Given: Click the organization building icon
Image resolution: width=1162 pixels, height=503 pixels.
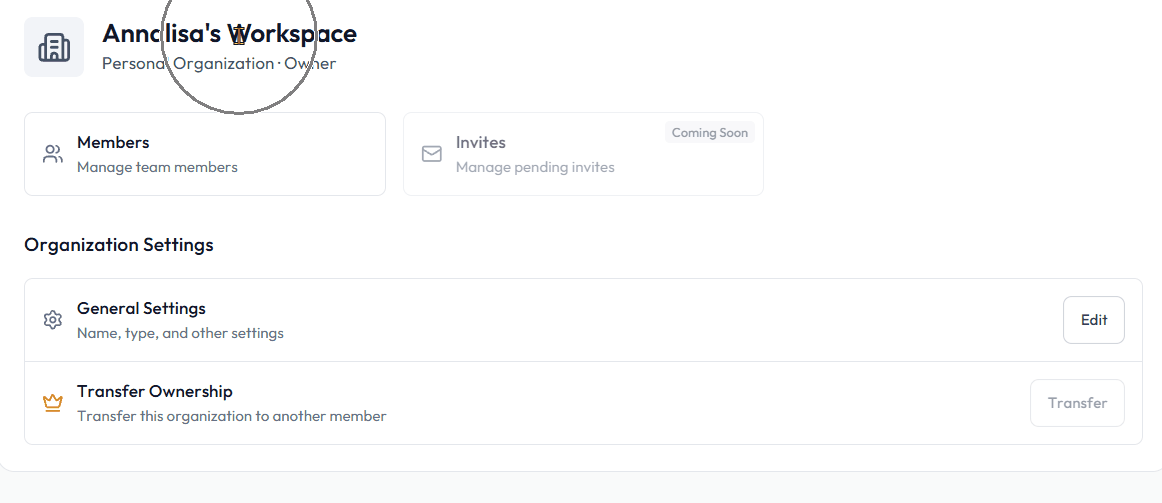Looking at the screenshot, I should click(54, 47).
